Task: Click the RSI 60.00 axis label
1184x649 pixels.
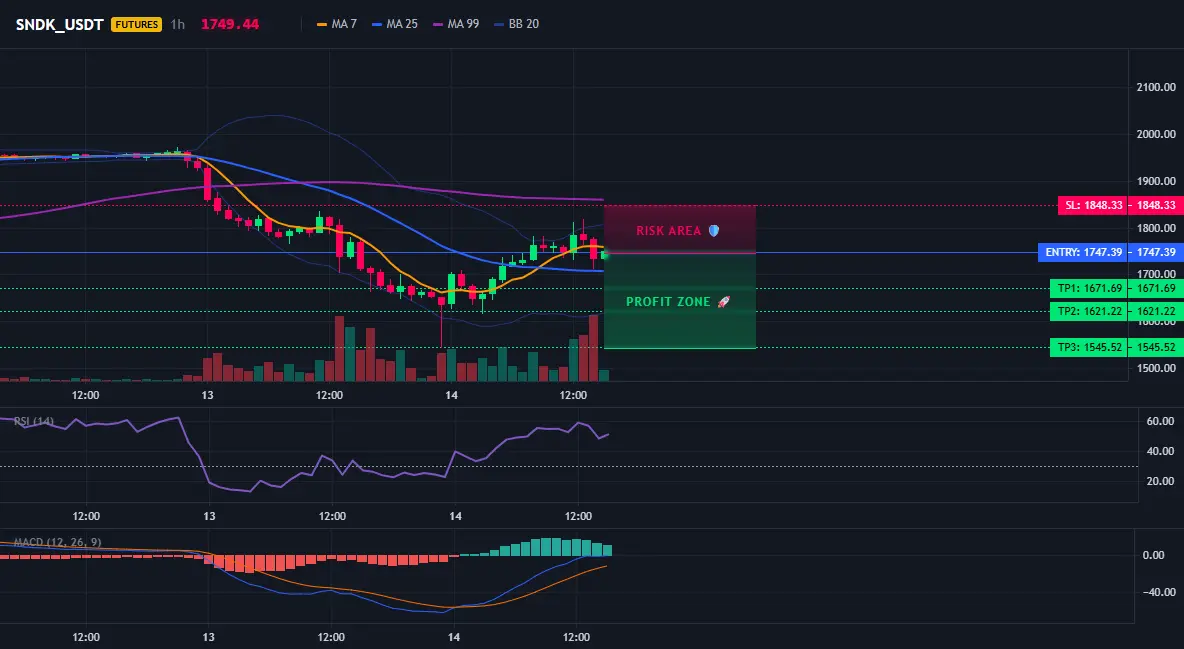Action: 1161,421
